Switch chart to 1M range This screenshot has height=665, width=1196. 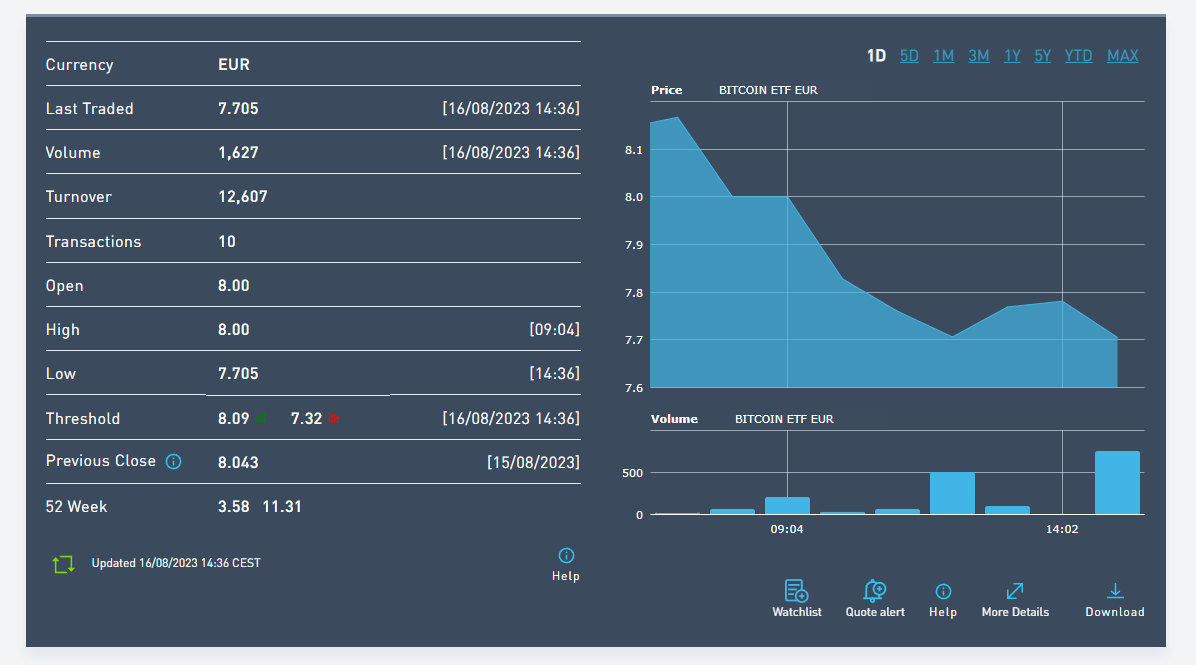pyautogui.click(x=944, y=56)
